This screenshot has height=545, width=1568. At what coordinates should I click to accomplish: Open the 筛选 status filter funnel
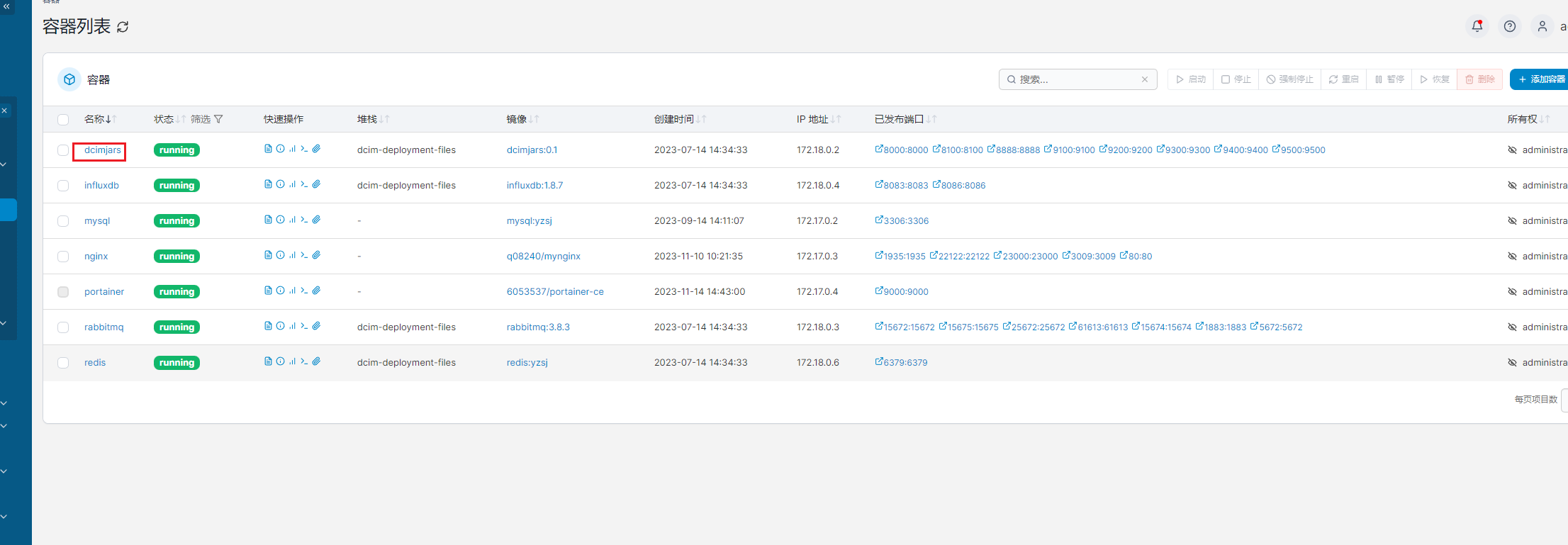pyautogui.click(x=207, y=119)
